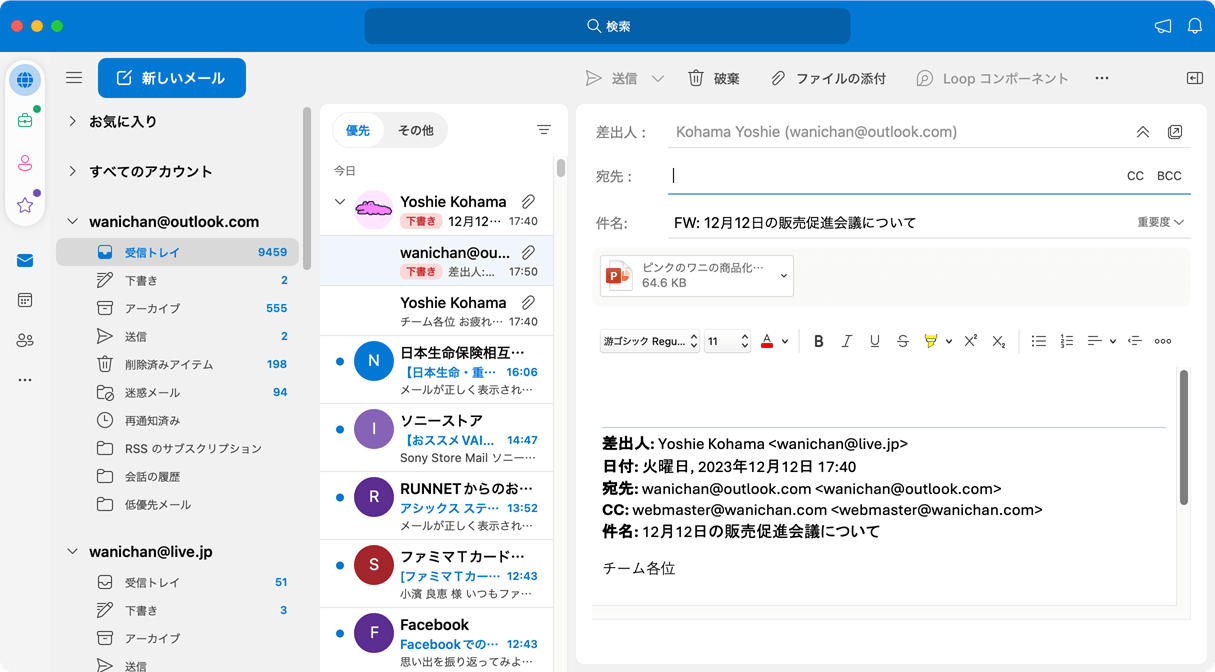
Task: Open the toolbar more options ellipsis
Action: [x=1102, y=78]
